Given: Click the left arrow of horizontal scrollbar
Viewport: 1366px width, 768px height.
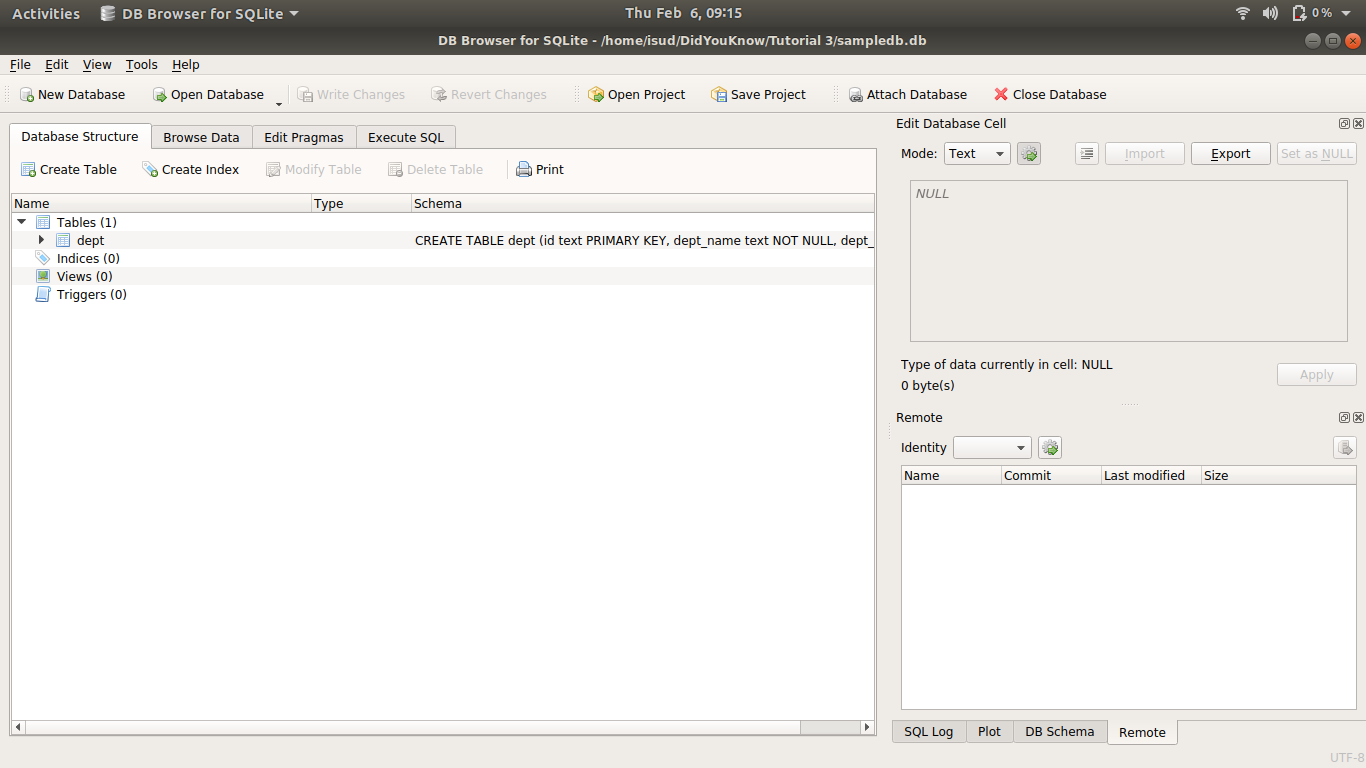Looking at the screenshot, I should (x=18, y=727).
